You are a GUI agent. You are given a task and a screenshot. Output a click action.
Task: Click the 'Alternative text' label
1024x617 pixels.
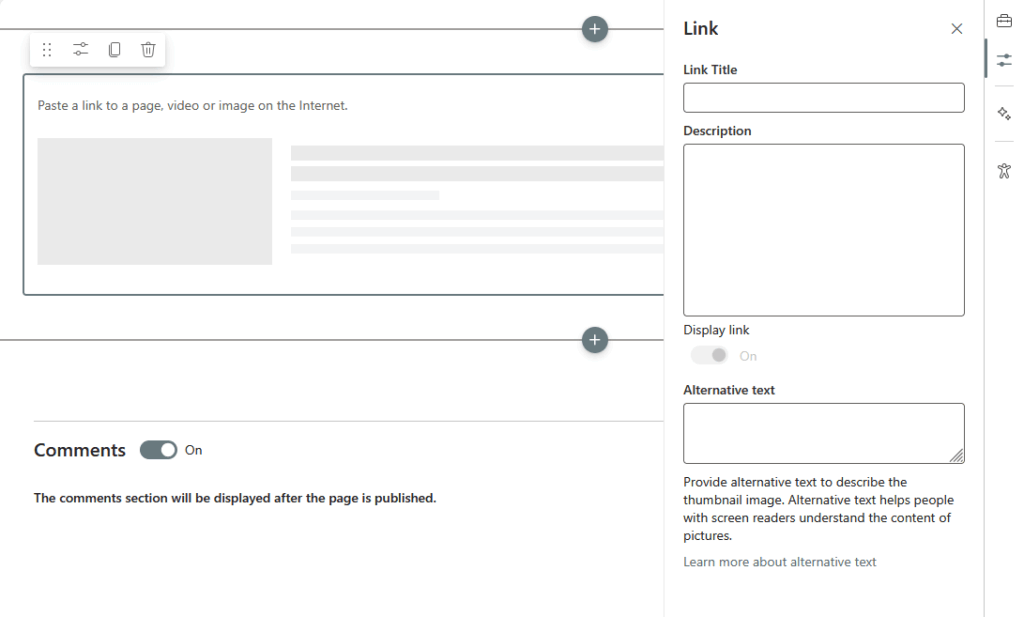coord(729,390)
